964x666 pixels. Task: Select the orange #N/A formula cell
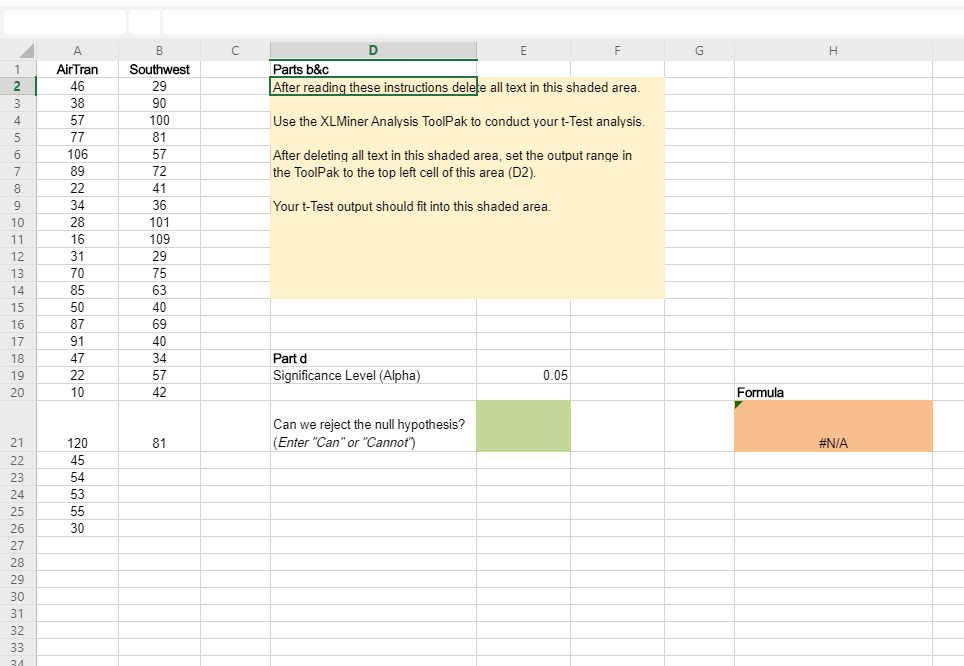click(833, 426)
